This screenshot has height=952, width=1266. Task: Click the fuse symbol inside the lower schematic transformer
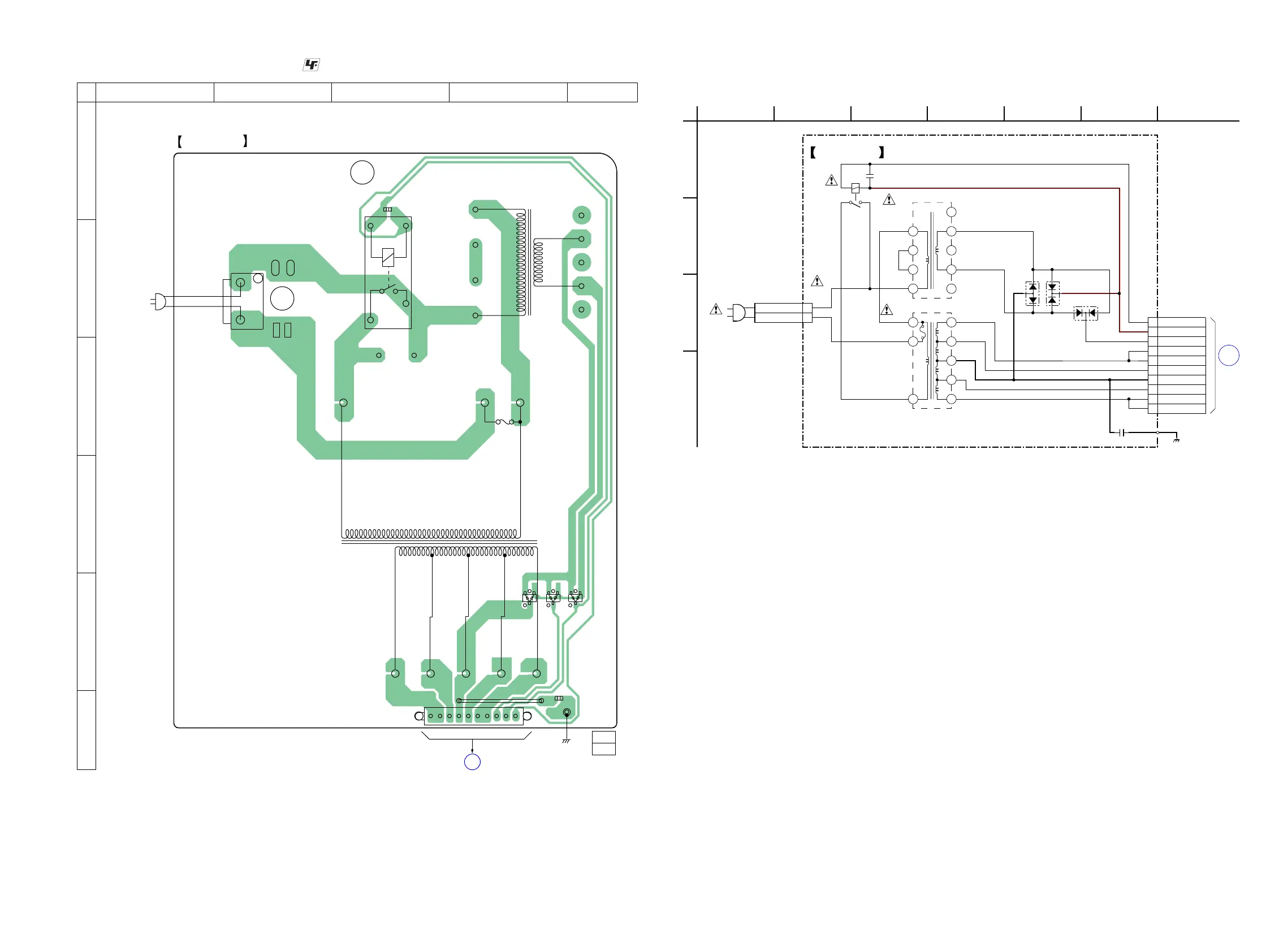click(923, 332)
